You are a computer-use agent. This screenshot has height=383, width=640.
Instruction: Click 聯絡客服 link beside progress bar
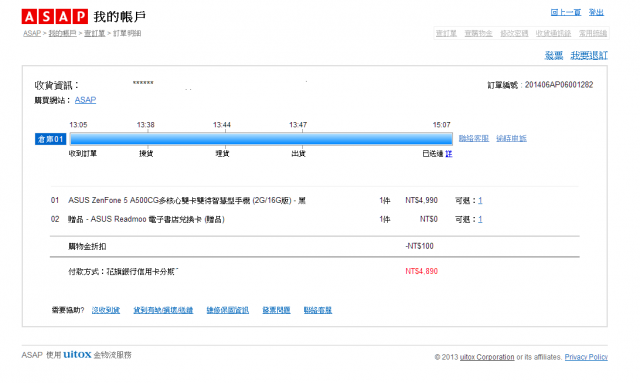tap(473, 138)
